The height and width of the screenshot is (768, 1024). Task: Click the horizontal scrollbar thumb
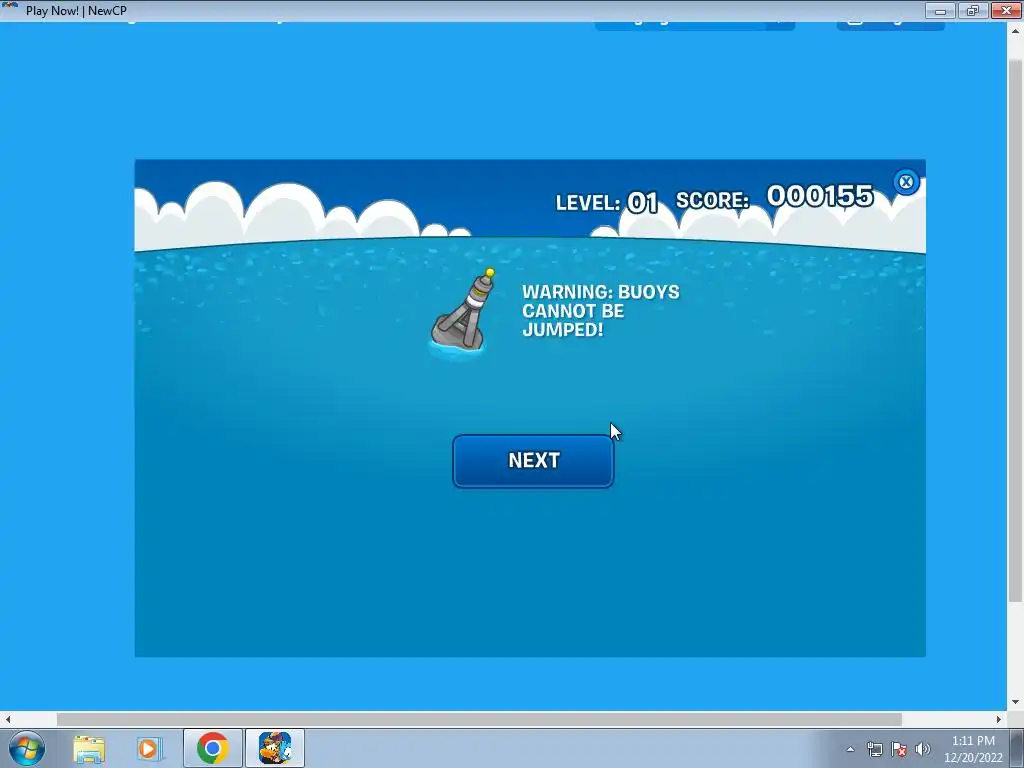[479, 719]
